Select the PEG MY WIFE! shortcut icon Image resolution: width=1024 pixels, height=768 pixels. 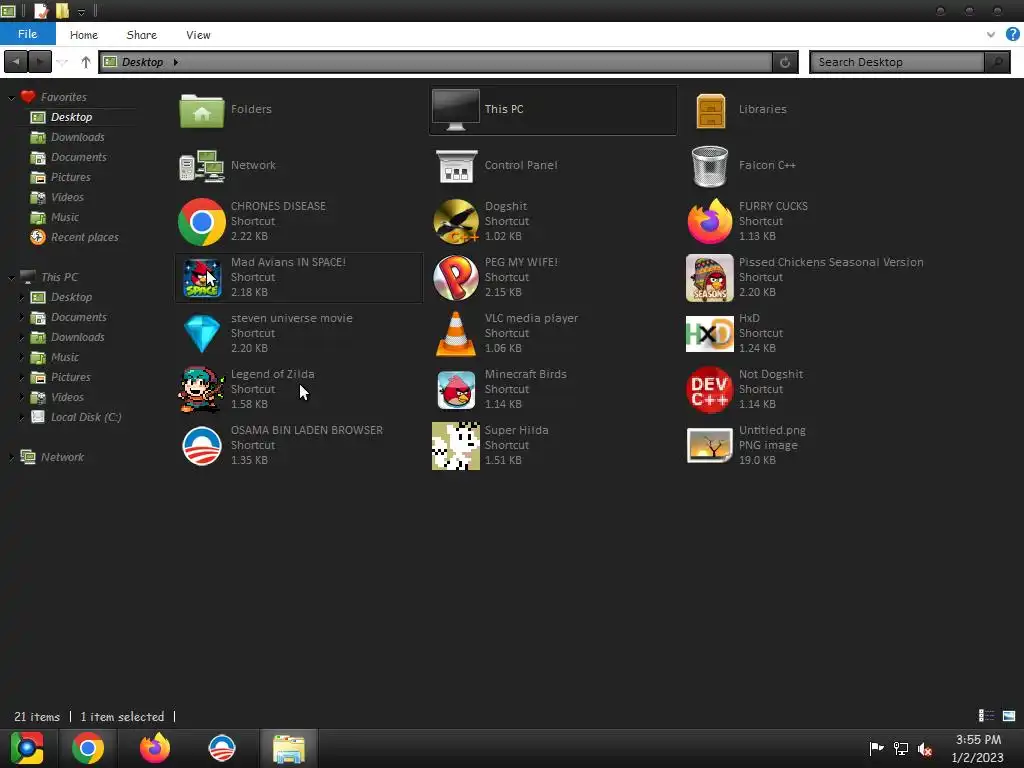pyautogui.click(x=456, y=278)
